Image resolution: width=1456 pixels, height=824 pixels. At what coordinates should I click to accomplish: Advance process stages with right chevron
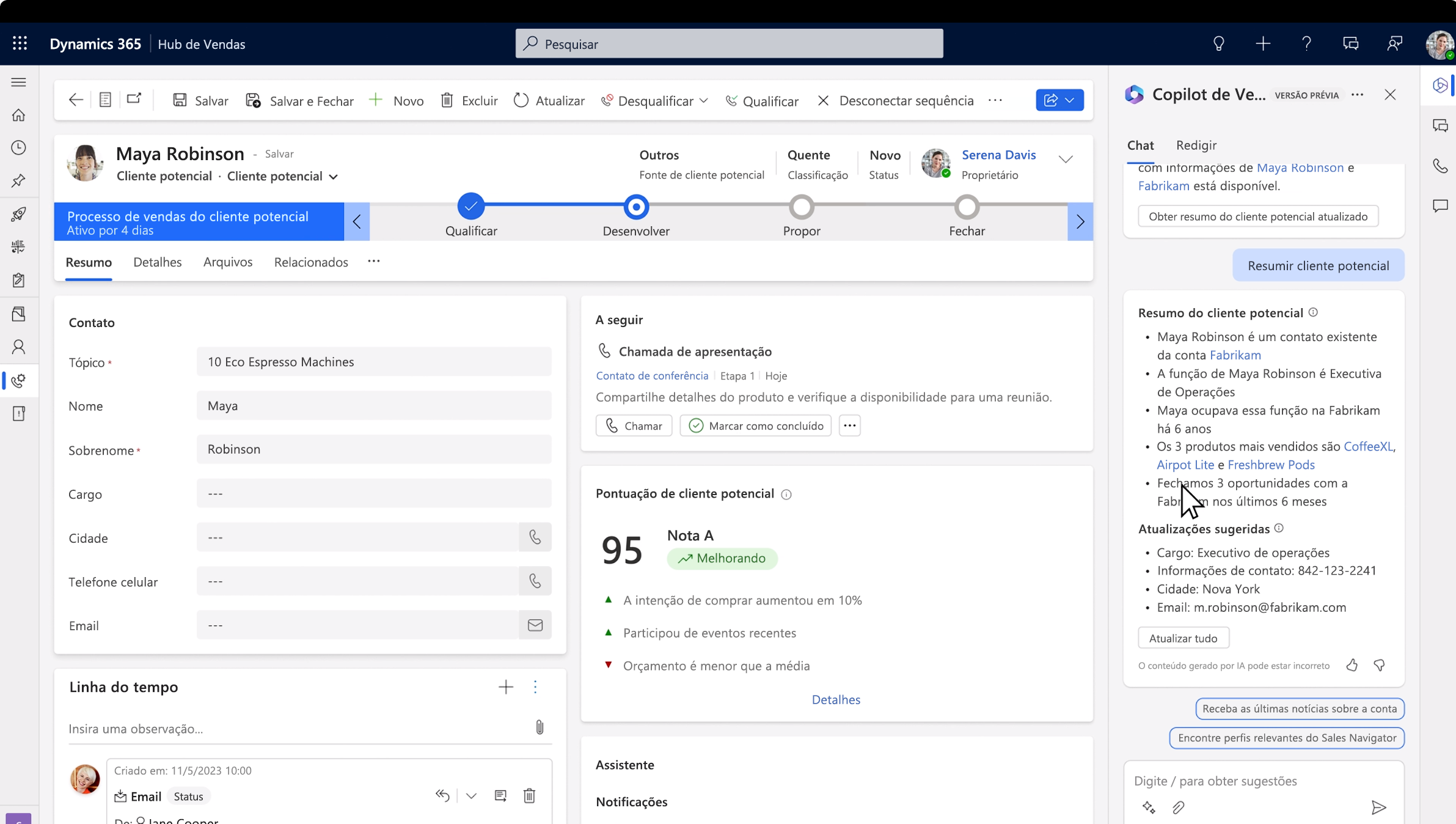(1080, 221)
